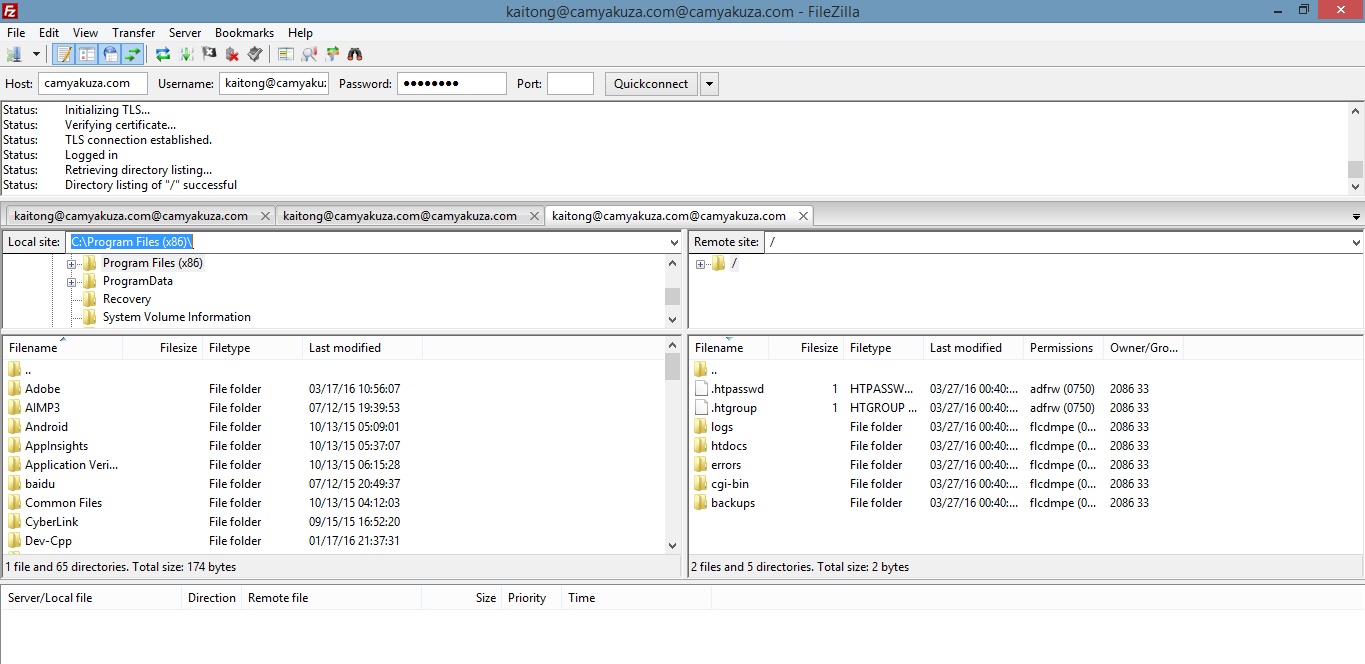This screenshot has width=1365, height=664.
Task: Open the Remote site path dropdown
Action: (x=1355, y=242)
